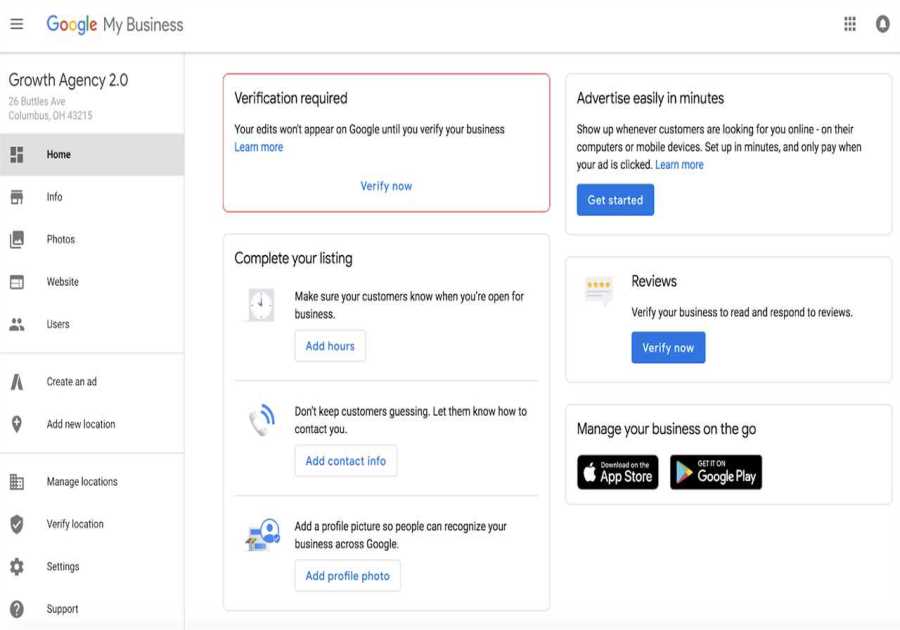Open the Website section icon
Viewport: 900px width, 630px height.
point(17,281)
